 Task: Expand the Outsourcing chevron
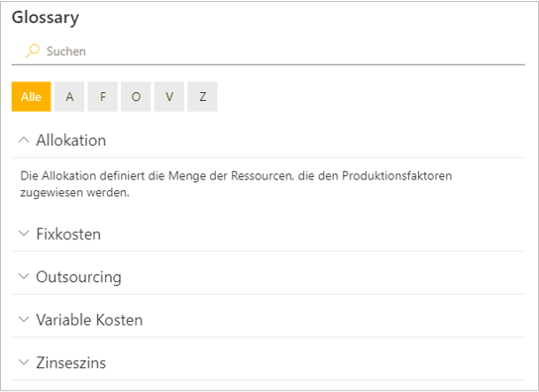tap(24, 276)
